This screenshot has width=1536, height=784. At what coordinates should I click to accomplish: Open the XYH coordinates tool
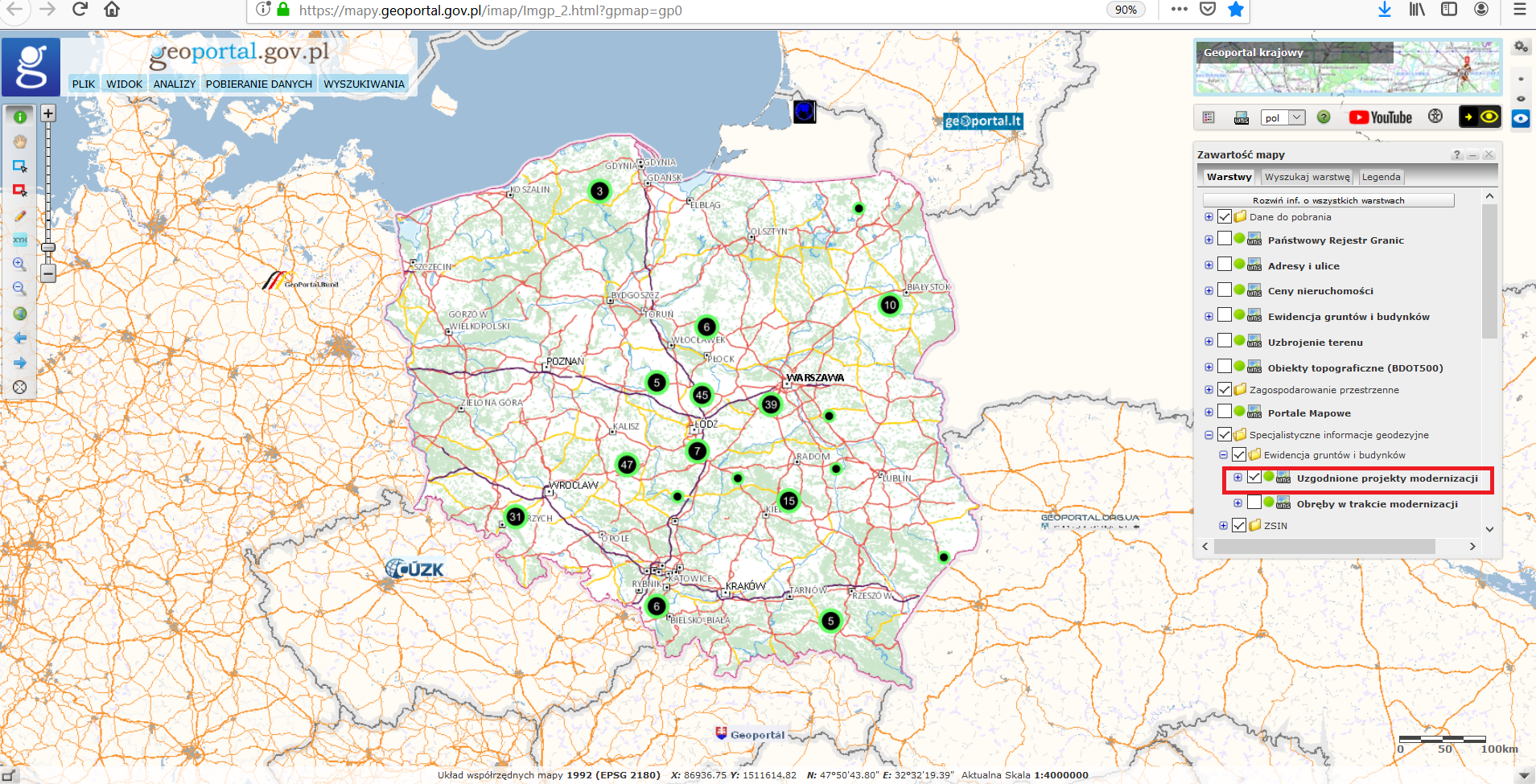pos(20,240)
